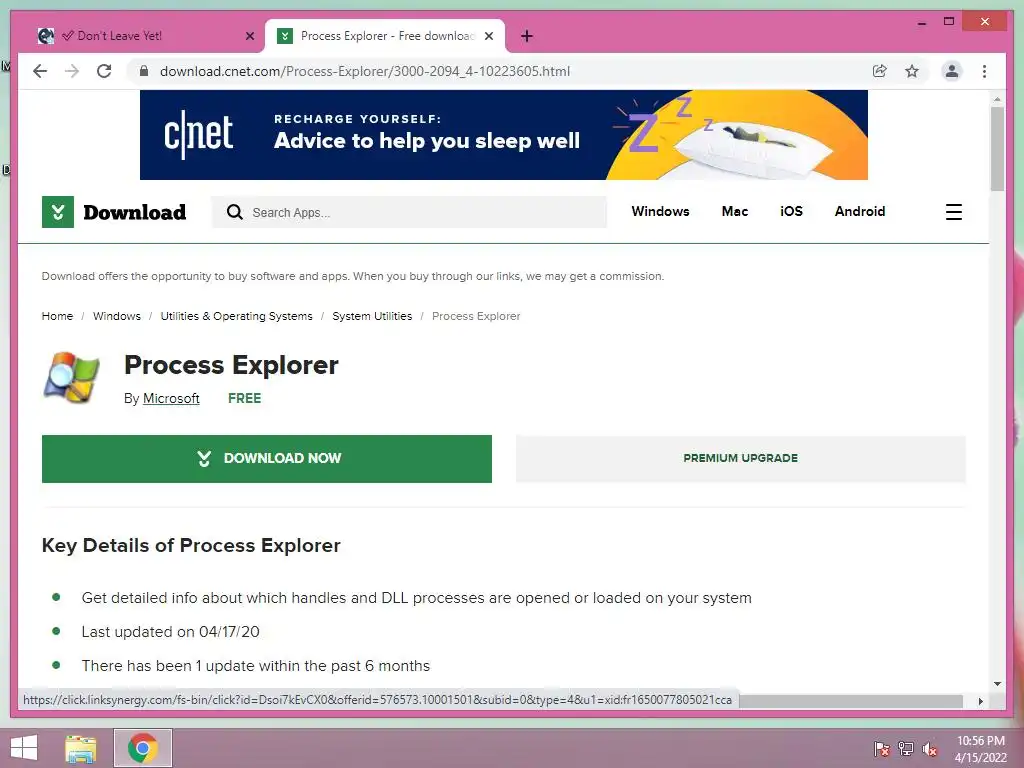
Task: Go to Home breadcrumb link
Action: coord(57,316)
